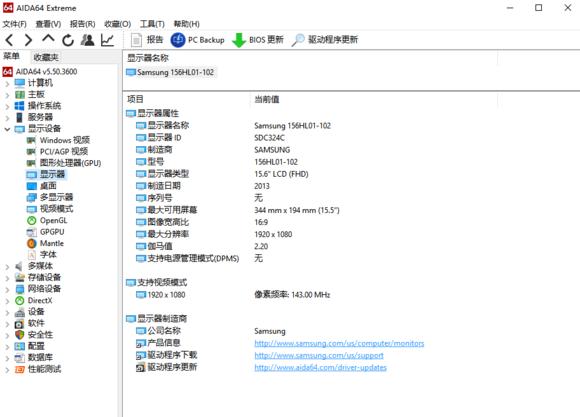Expand the 网络设备 tree node
The height and width of the screenshot is (417, 580).
(x=7, y=290)
